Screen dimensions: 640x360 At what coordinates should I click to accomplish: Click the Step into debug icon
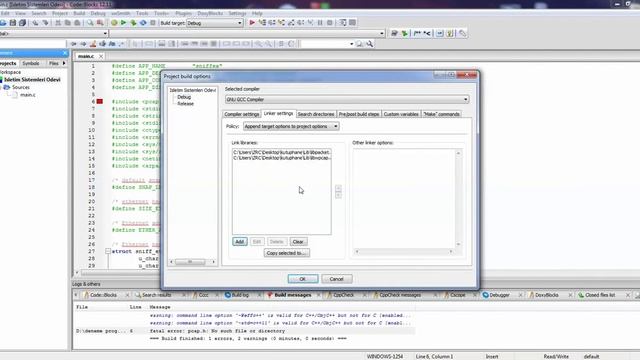pyautogui.click(x=282, y=23)
